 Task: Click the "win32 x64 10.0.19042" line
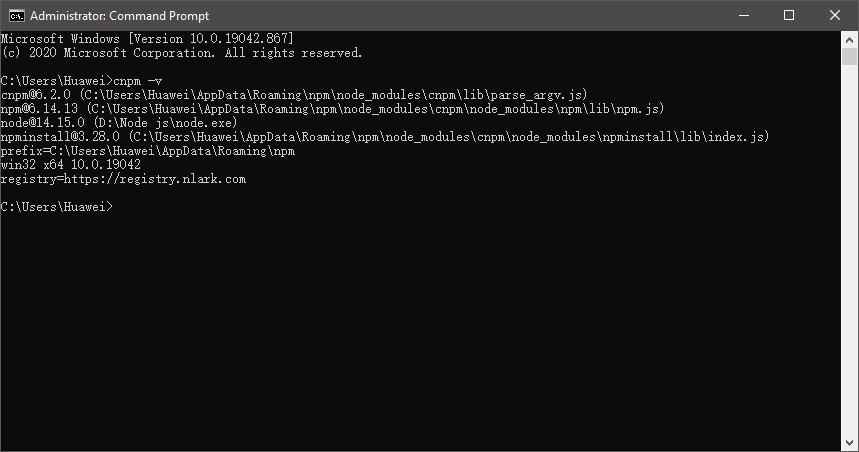70,165
